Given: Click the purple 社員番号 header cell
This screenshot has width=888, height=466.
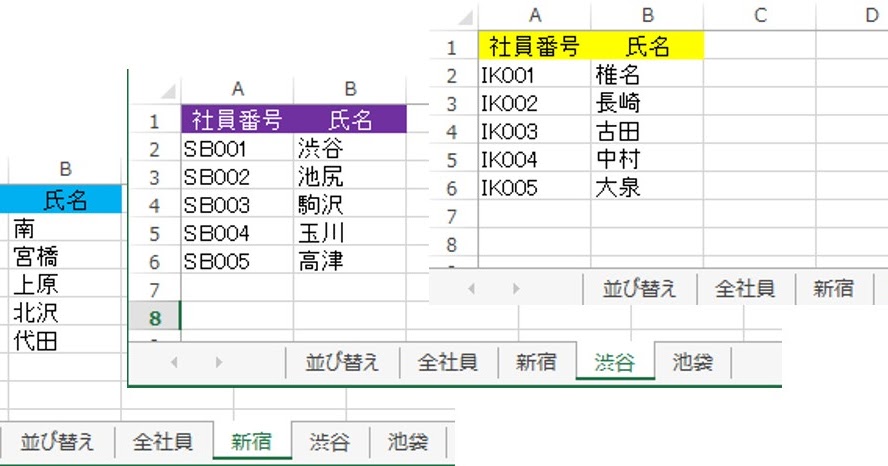Looking at the screenshot, I should 238,119.
